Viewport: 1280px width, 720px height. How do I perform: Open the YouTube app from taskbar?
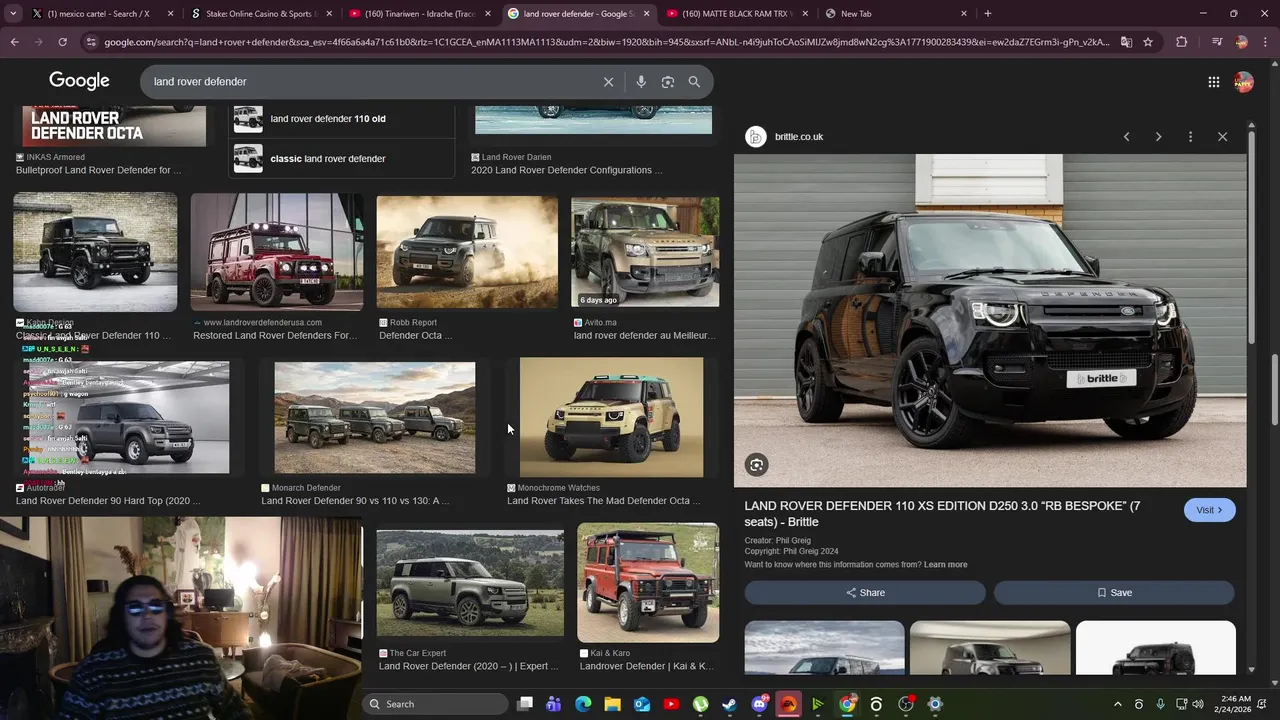tap(671, 704)
